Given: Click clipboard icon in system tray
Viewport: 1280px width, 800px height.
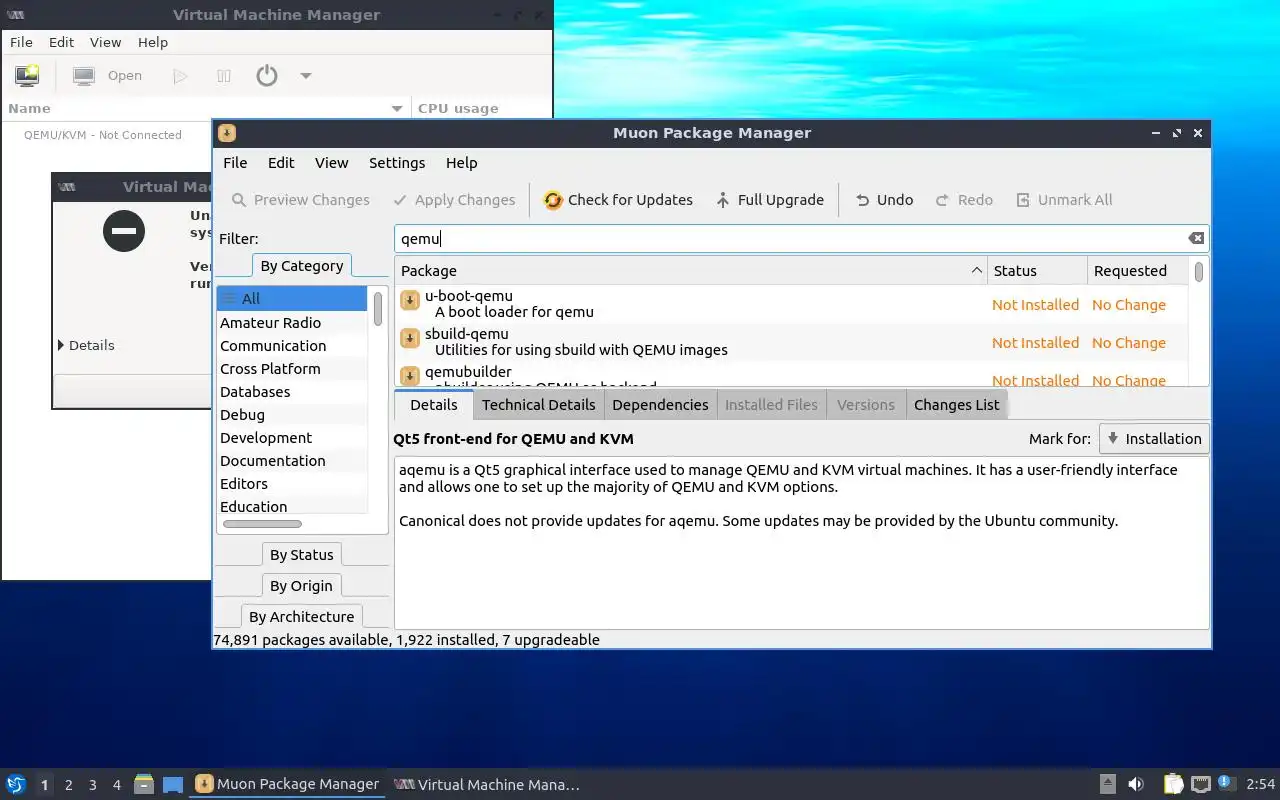Looking at the screenshot, I should [1173, 785].
